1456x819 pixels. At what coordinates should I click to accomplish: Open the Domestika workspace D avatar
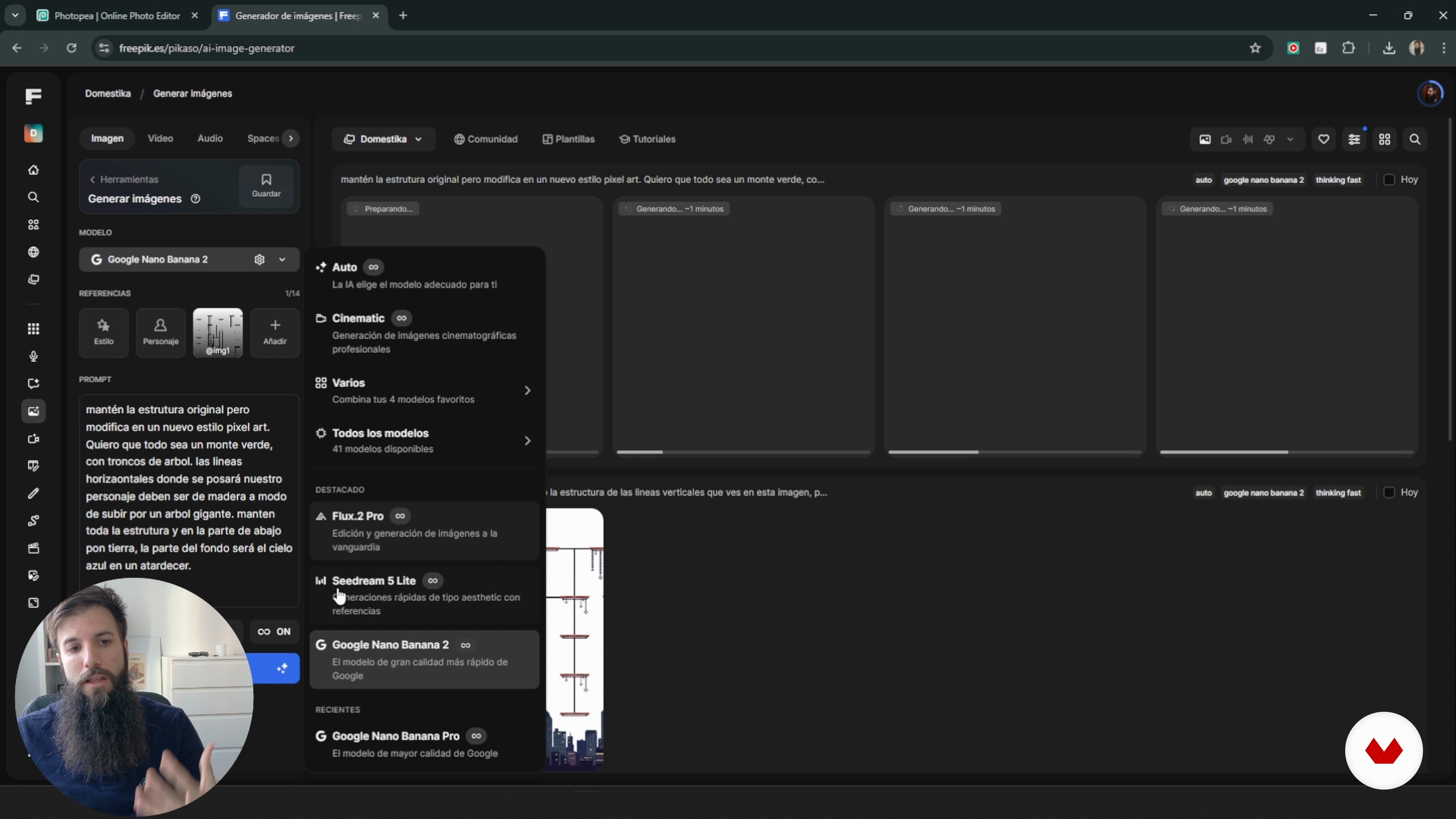click(33, 133)
